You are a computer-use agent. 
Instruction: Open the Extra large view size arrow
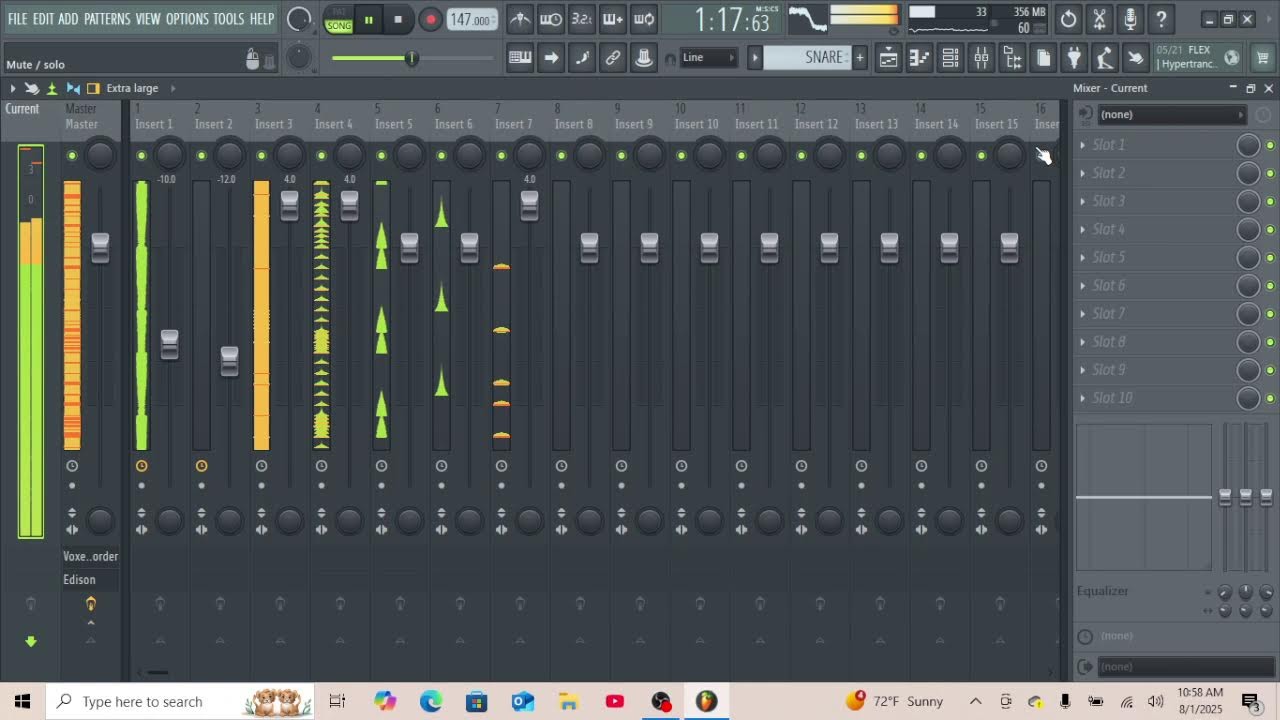coord(172,88)
